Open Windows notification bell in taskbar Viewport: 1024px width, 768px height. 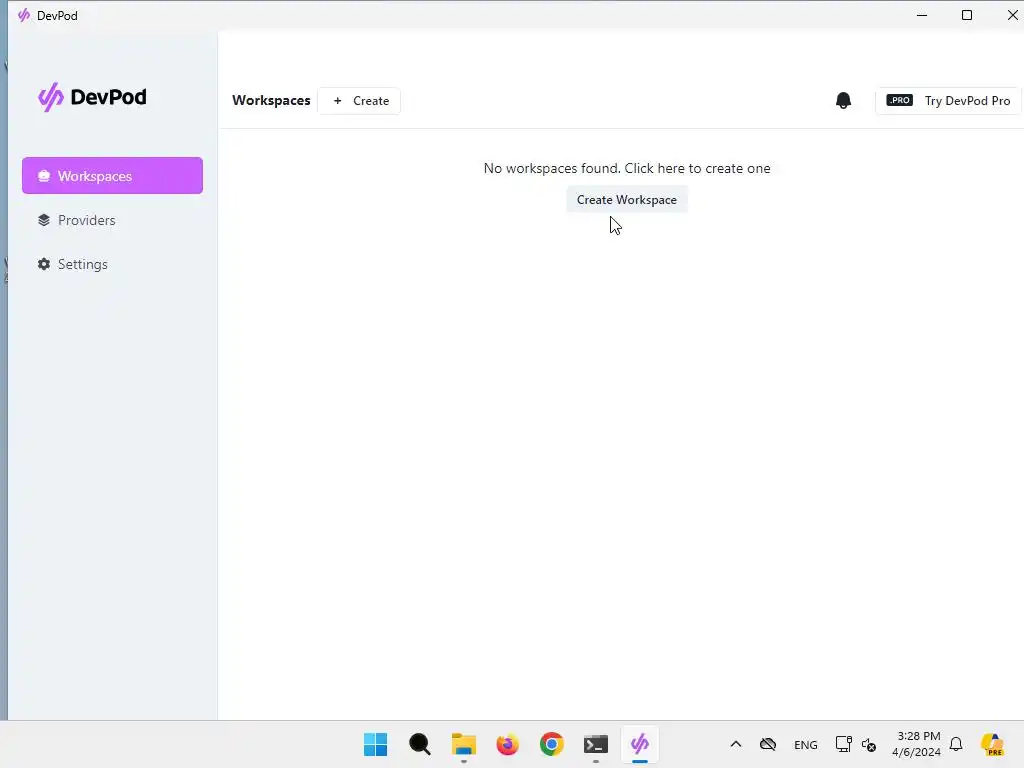point(956,744)
